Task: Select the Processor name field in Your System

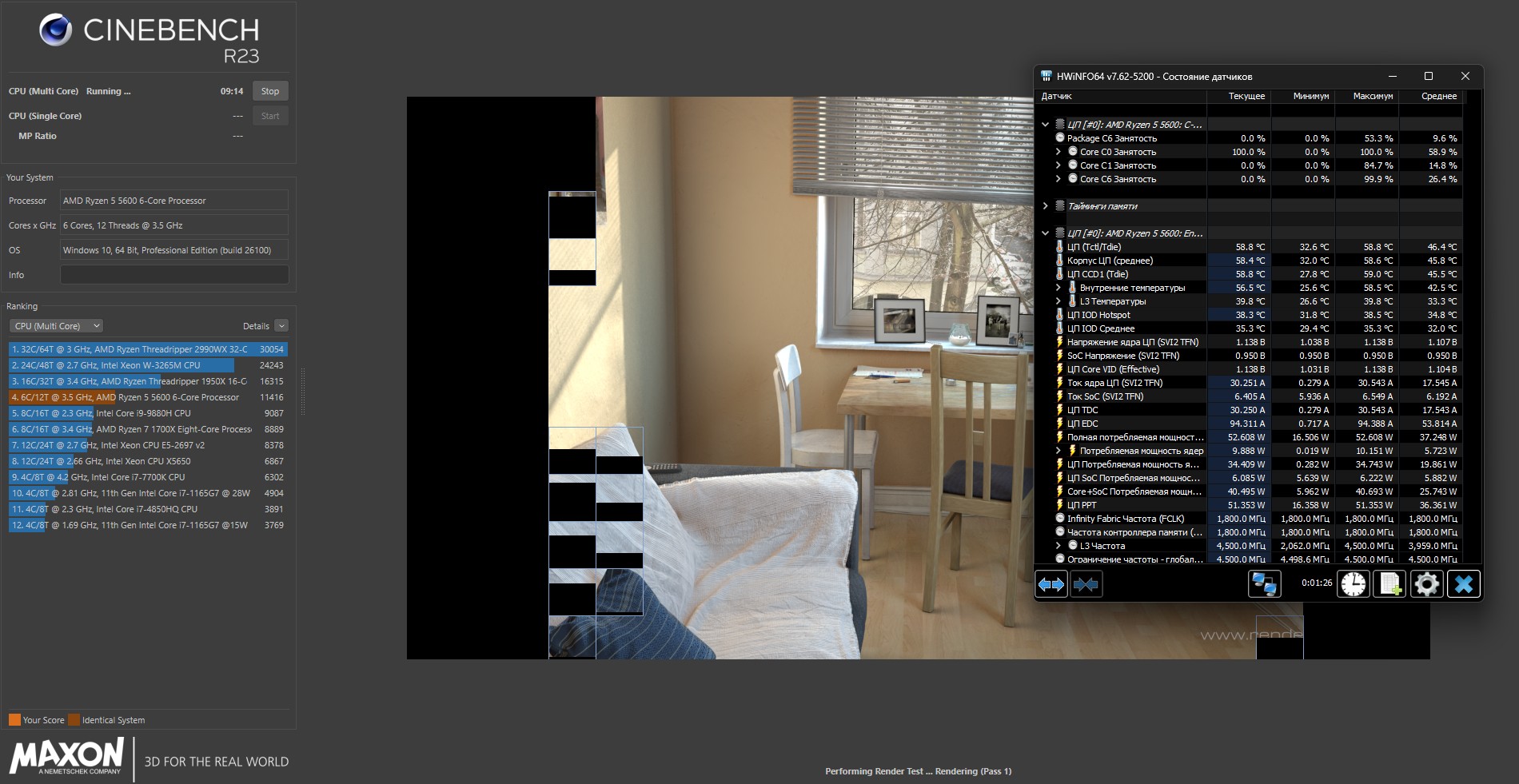Action: [x=174, y=201]
